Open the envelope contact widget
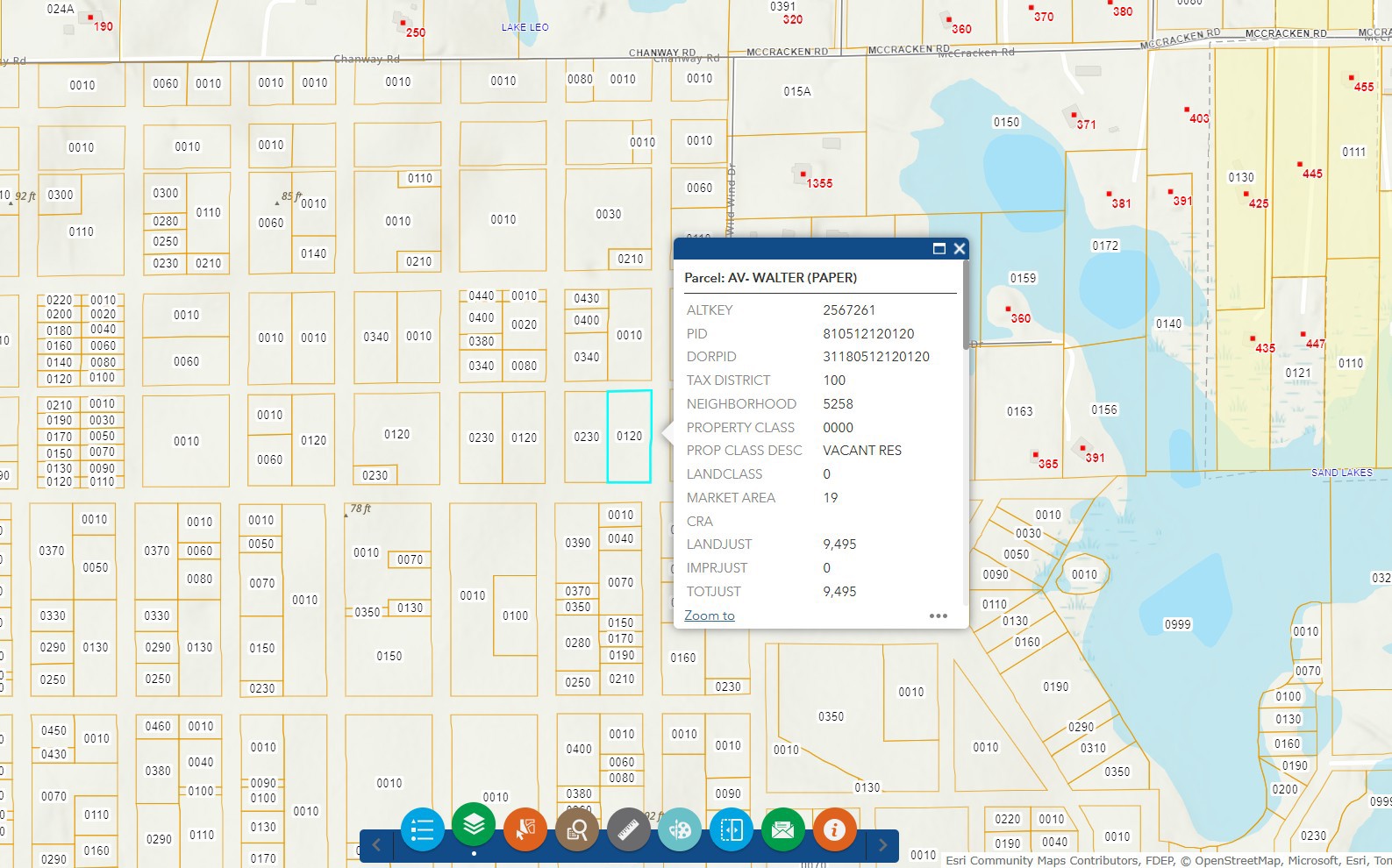The width and height of the screenshot is (1392, 868). pos(782,829)
